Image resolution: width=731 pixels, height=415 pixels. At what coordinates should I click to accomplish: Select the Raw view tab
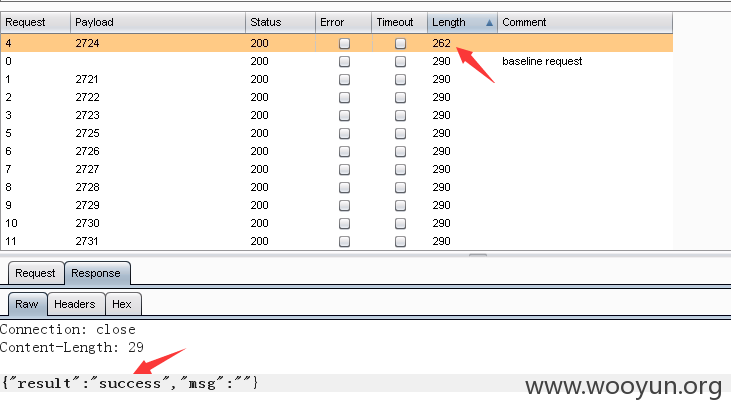27,304
